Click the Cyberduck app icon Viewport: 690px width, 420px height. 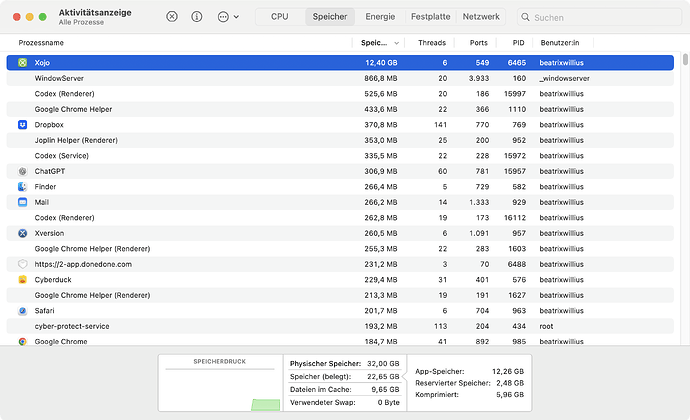(22, 280)
